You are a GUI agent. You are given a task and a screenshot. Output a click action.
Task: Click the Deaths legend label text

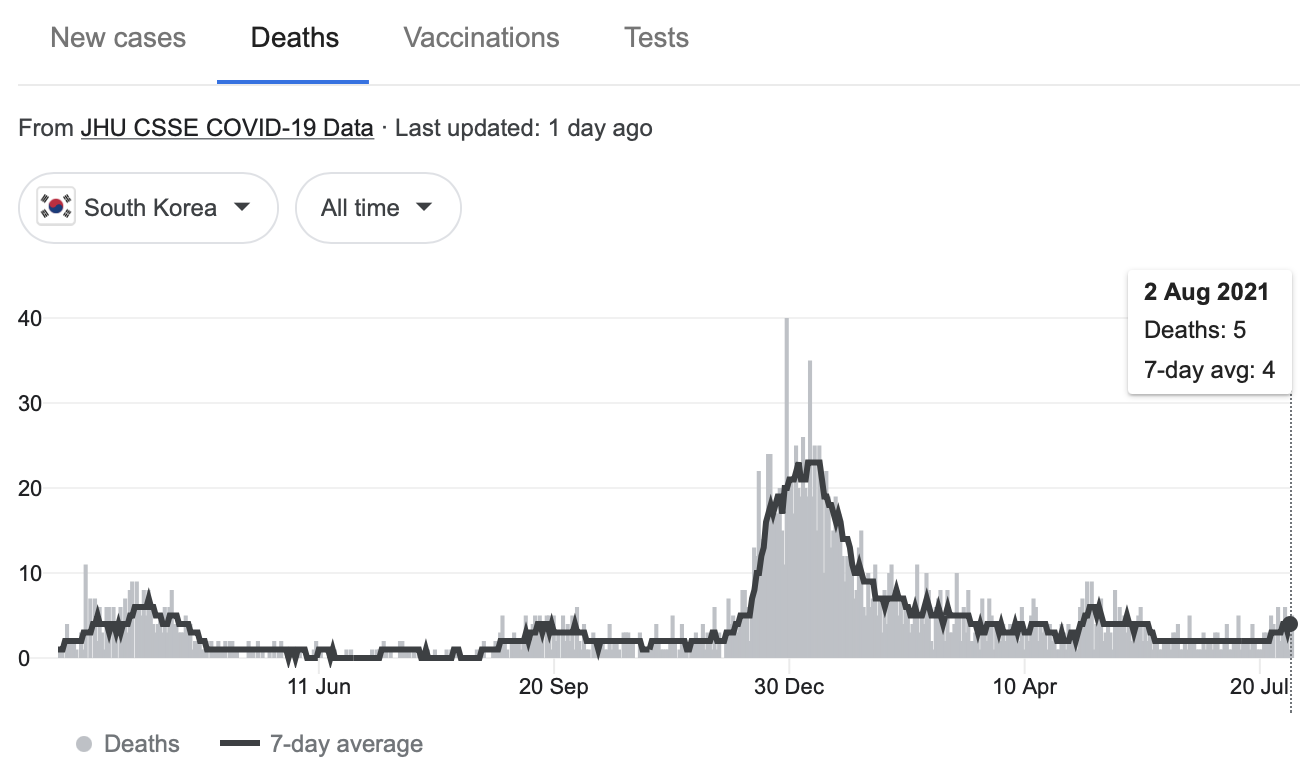[142, 744]
